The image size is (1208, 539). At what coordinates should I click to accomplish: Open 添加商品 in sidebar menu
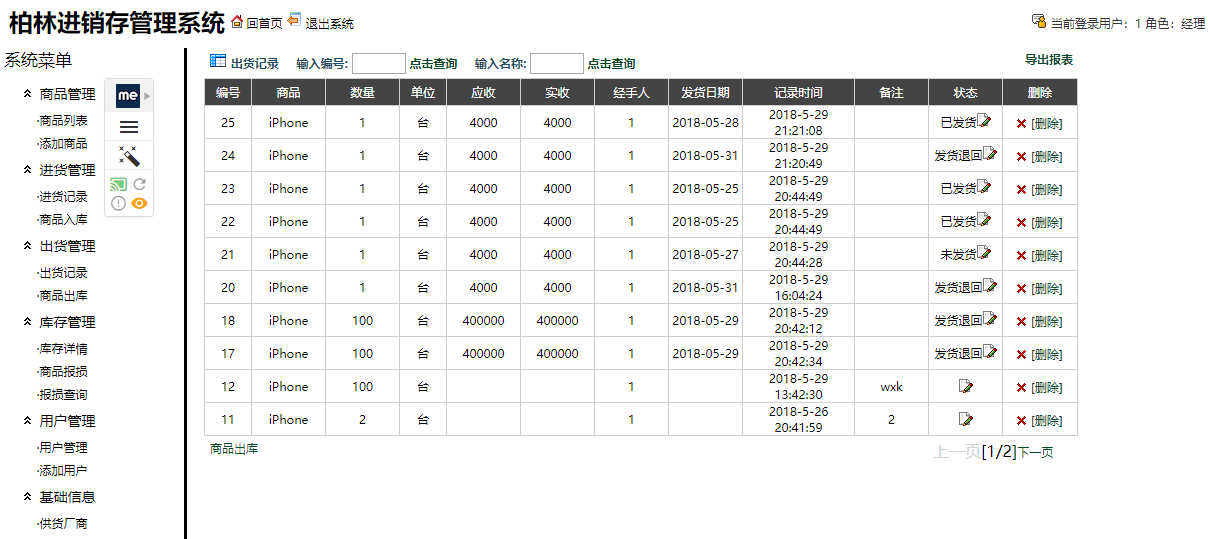pyautogui.click(x=63, y=143)
